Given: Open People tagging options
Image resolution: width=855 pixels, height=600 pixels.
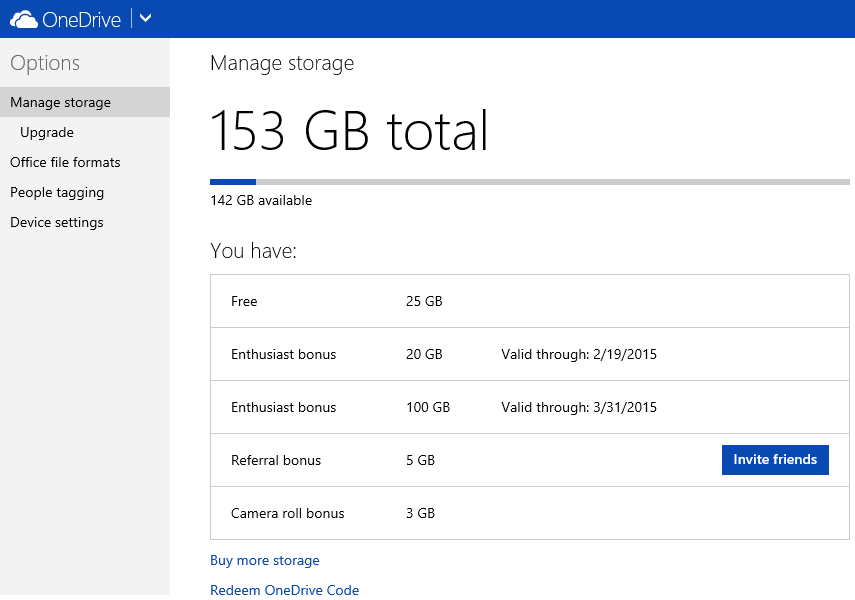Looking at the screenshot, I should click(57, 192).
